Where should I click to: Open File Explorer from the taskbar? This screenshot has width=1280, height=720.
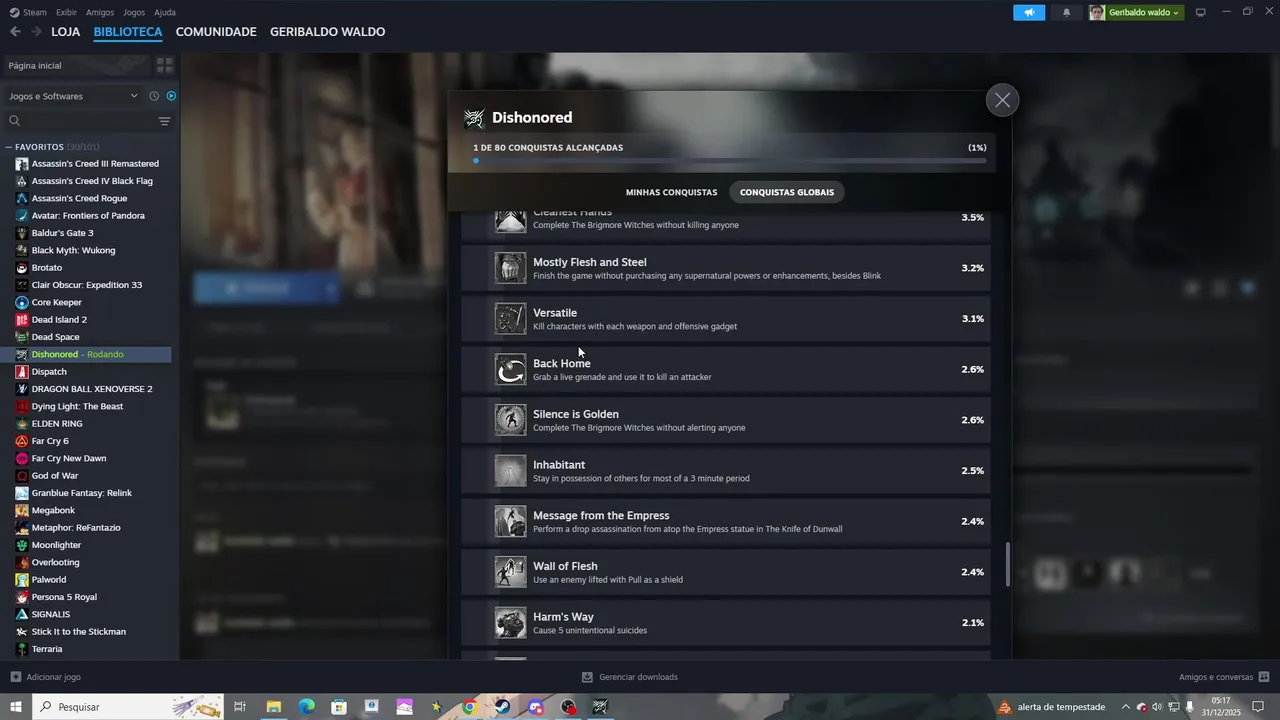coord(273,707)
